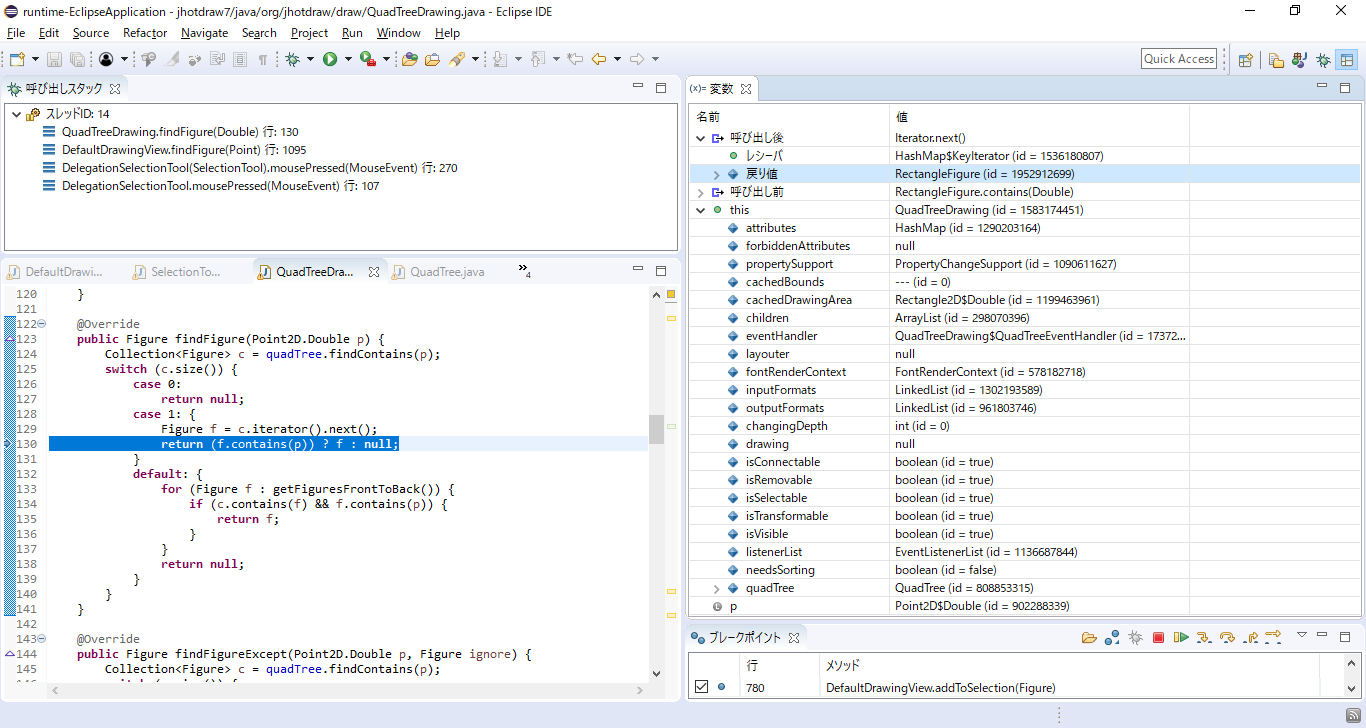Click the Back navigation yellow arrow
Image resolution: width=1366 pixels, height=728 pixels.
click(598, 59)
